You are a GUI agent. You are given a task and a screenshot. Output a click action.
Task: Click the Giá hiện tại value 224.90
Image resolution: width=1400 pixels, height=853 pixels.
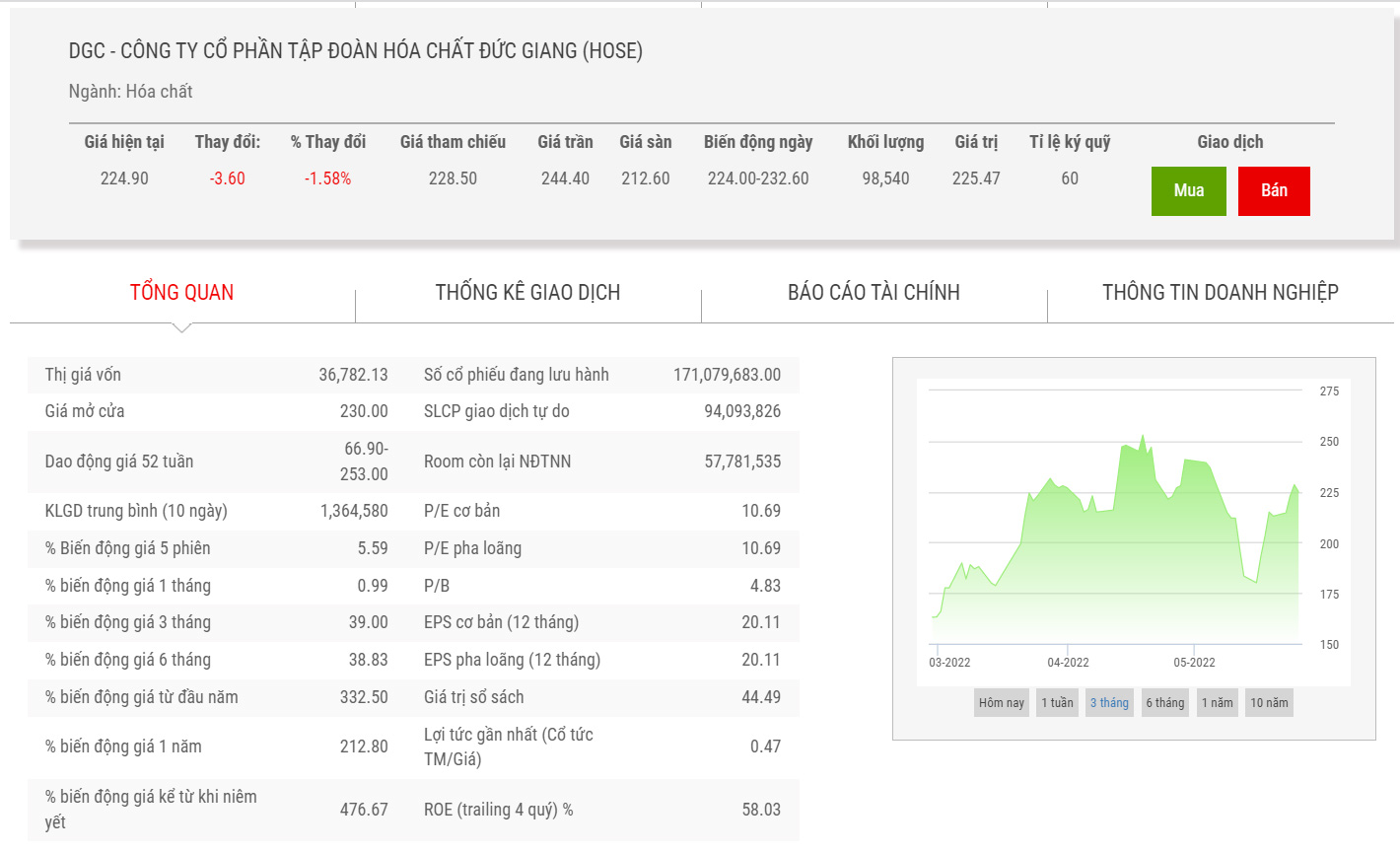point(124,178)
